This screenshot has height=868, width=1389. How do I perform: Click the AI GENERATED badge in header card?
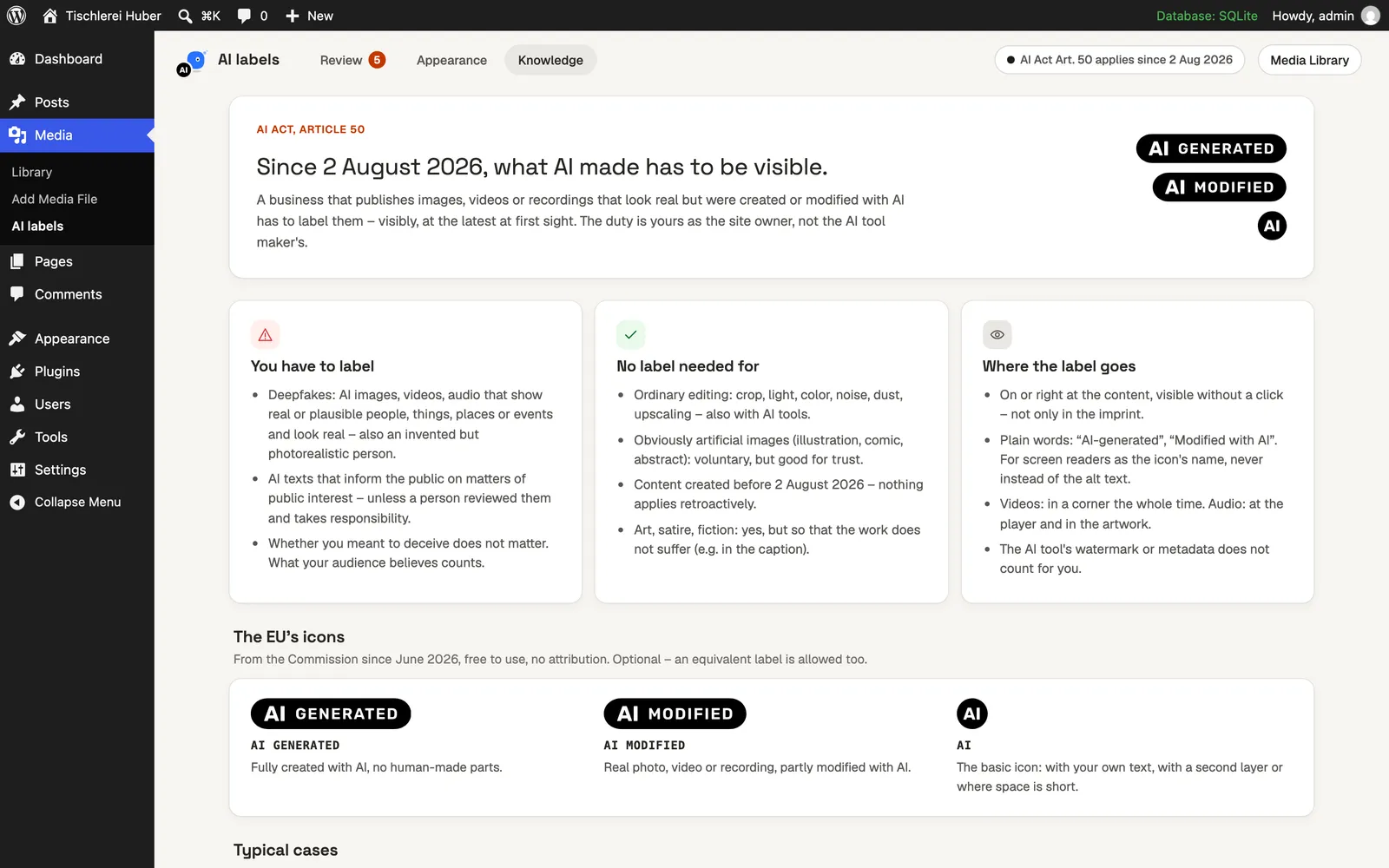tap(1211, 148)
